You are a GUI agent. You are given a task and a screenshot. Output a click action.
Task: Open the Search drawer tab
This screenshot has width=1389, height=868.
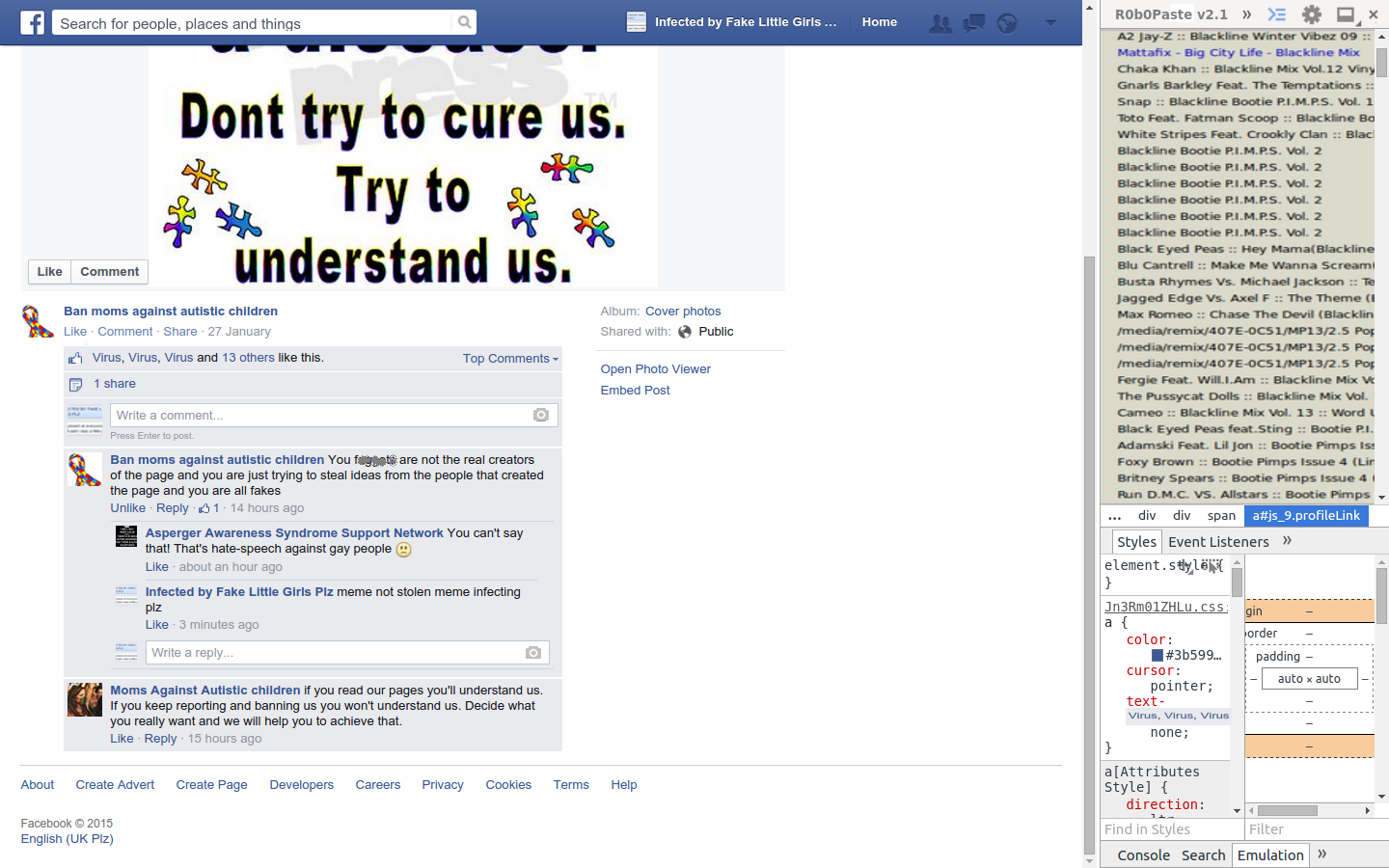tap(1203, 855)
